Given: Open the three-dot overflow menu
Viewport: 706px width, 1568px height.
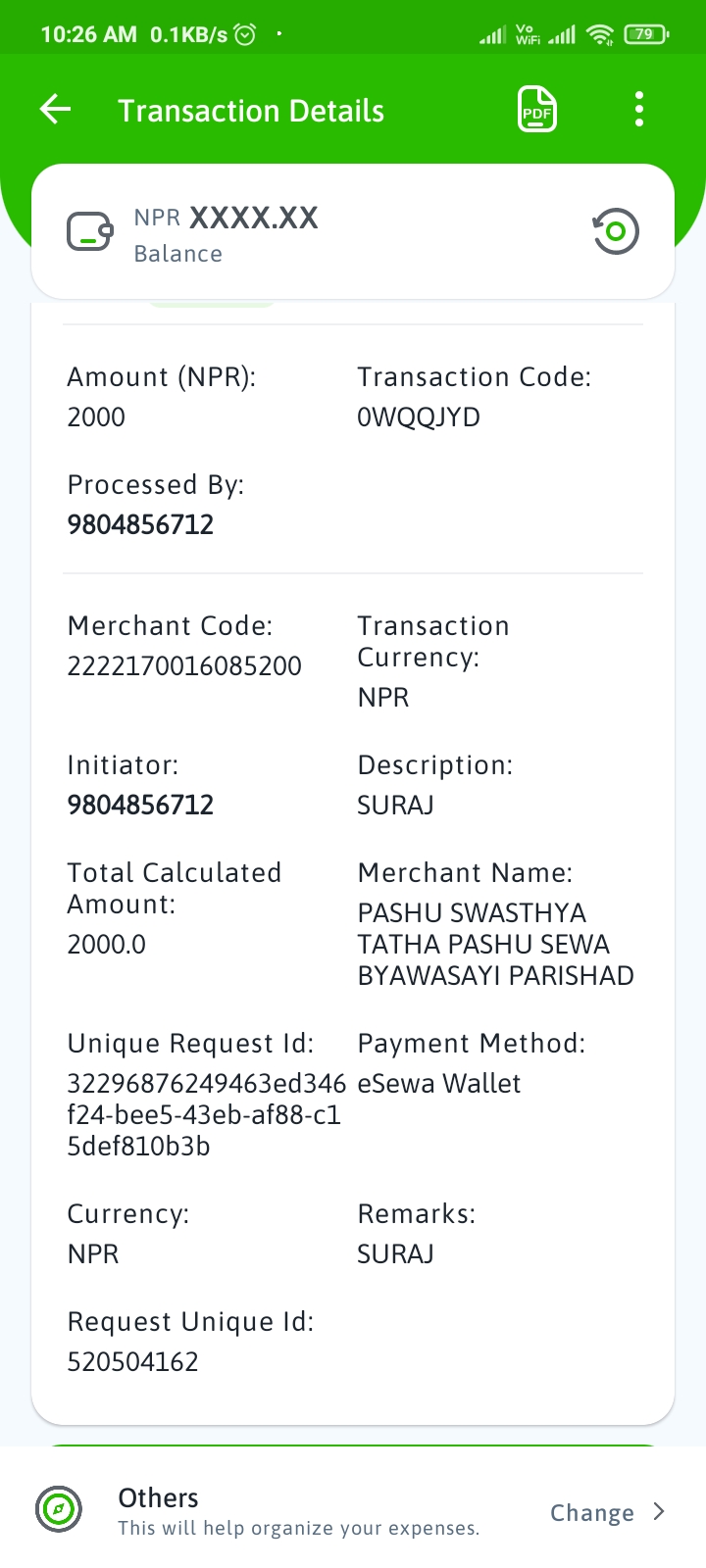Looking at the screenshot, I should point(639,109).
